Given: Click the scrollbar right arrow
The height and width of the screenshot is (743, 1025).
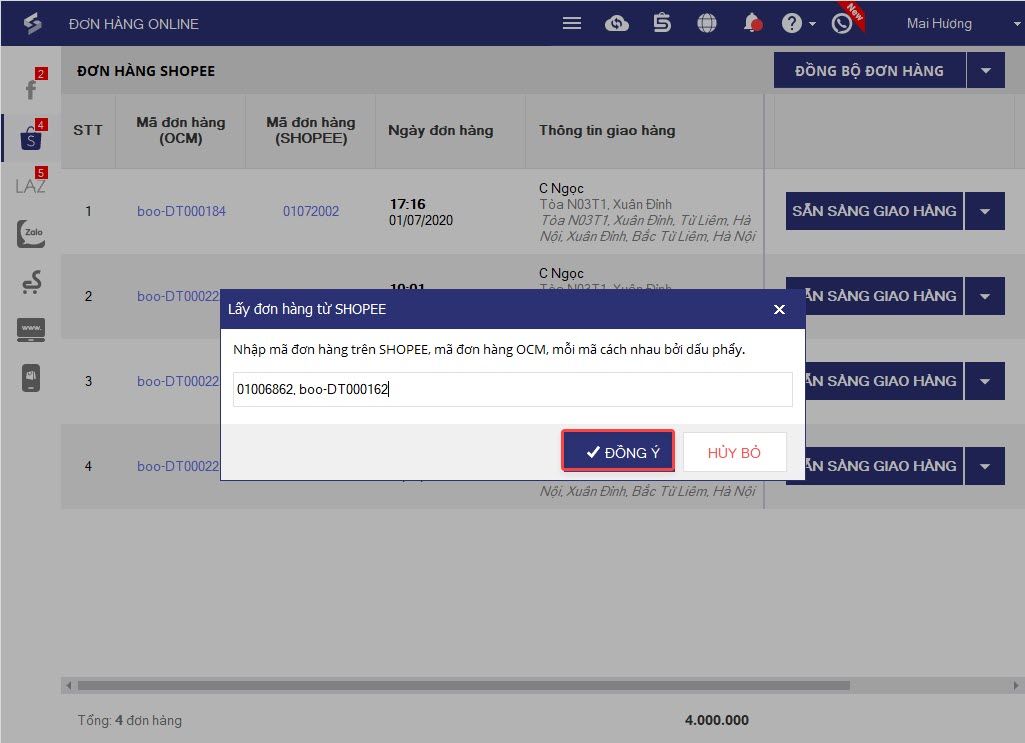Looking at the screenshot, I should tap(1016, 685).
